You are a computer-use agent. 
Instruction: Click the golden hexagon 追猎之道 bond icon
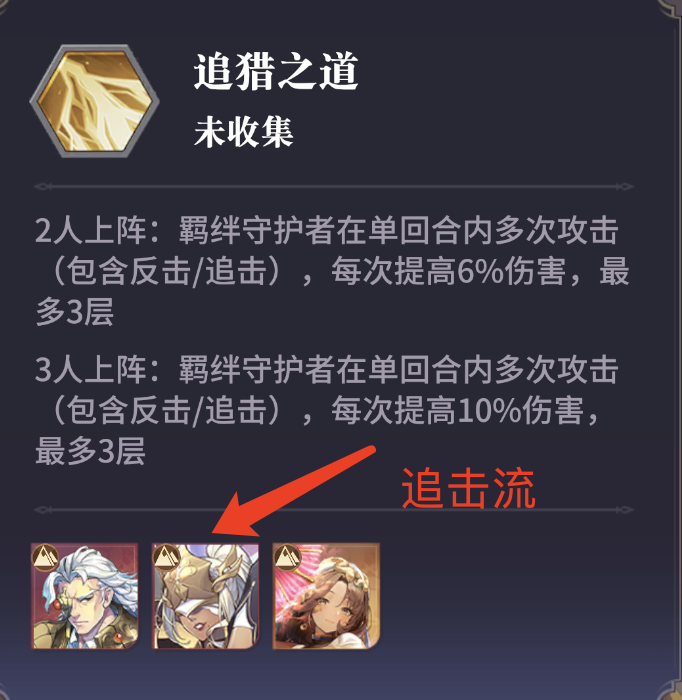point(94,101)
